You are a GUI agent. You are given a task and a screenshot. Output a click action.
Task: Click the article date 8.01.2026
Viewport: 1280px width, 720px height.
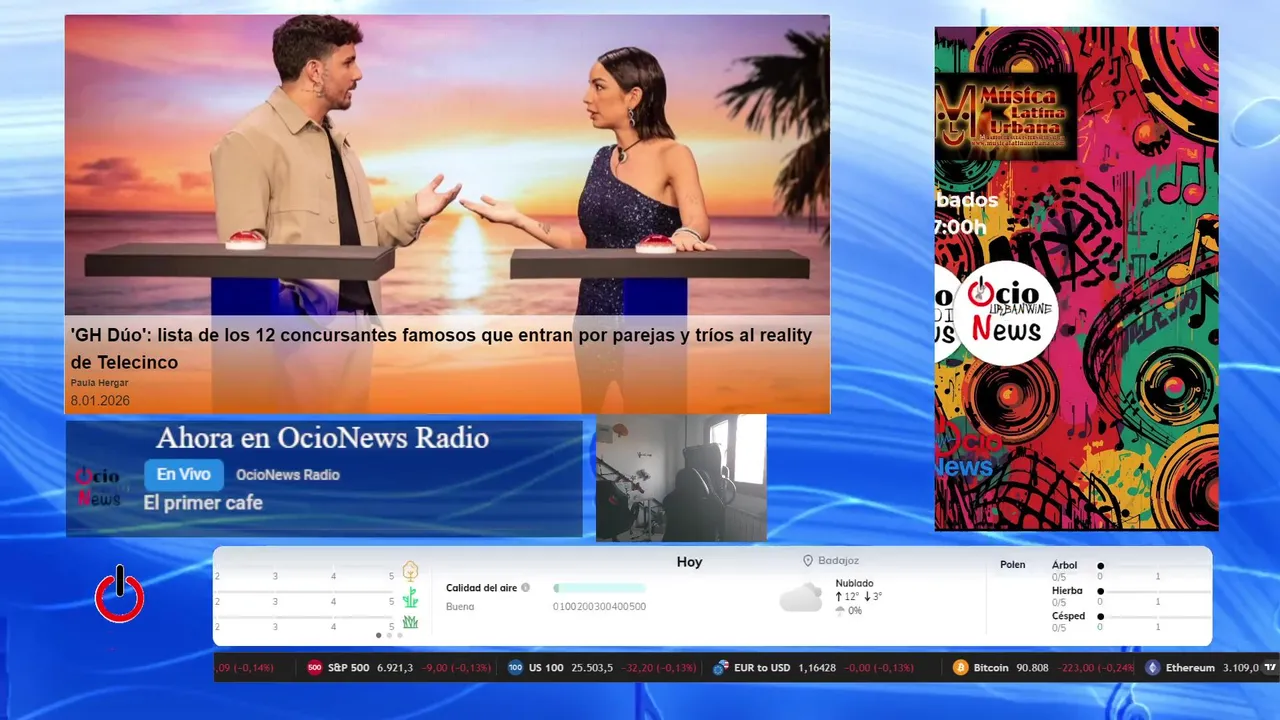click(100, 401)
